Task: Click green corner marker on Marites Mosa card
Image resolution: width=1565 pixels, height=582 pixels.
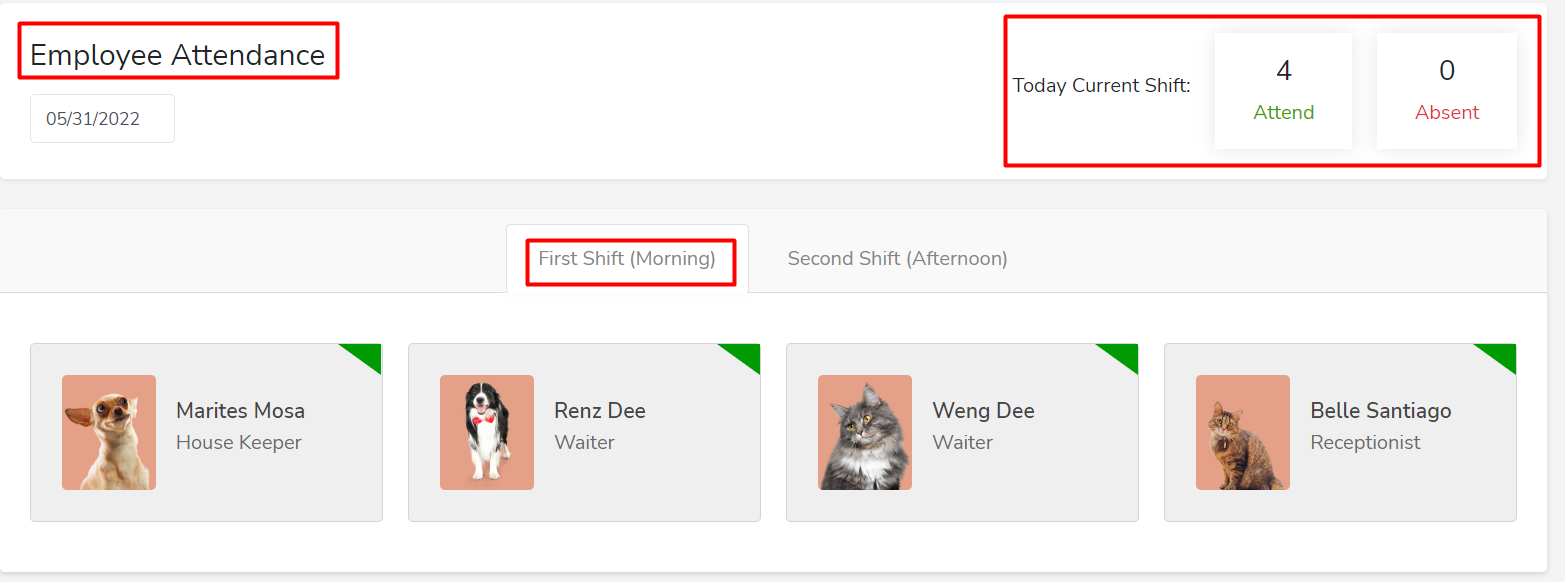Action: [x=366, y=354]
